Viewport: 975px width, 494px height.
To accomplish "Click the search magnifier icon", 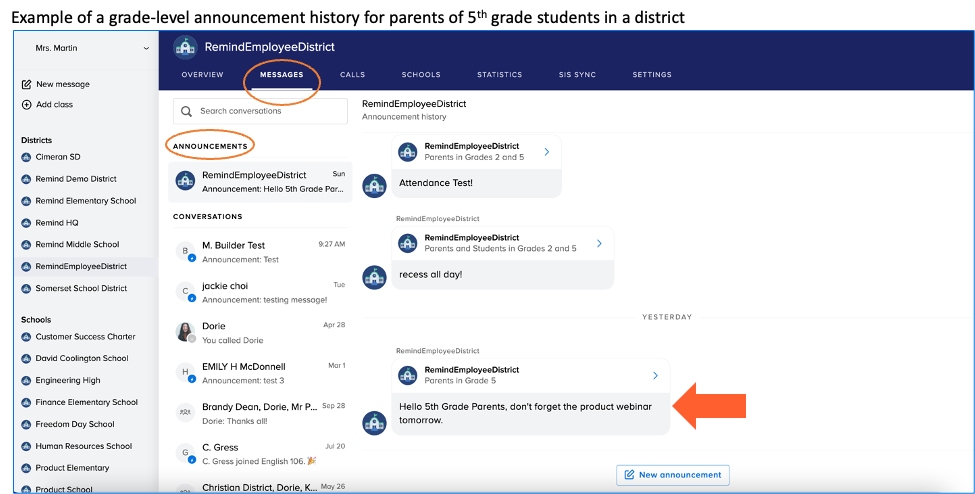I will click(186, 111).
